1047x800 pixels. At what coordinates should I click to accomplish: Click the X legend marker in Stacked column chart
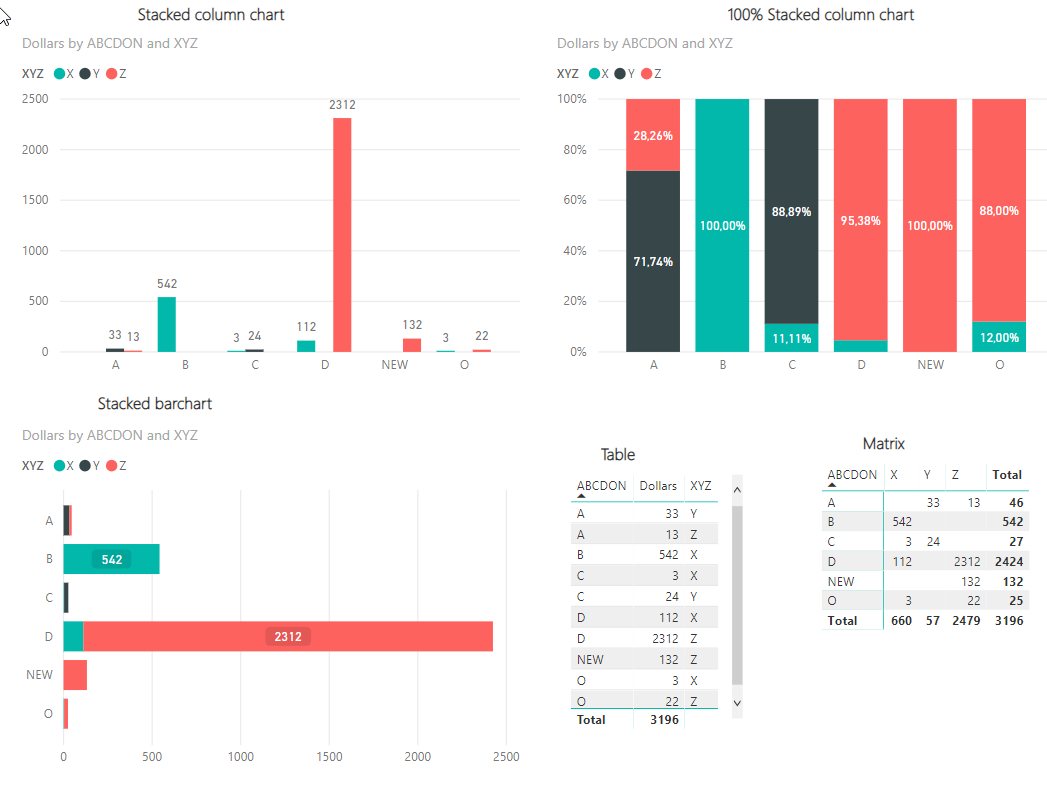point(59,73)
